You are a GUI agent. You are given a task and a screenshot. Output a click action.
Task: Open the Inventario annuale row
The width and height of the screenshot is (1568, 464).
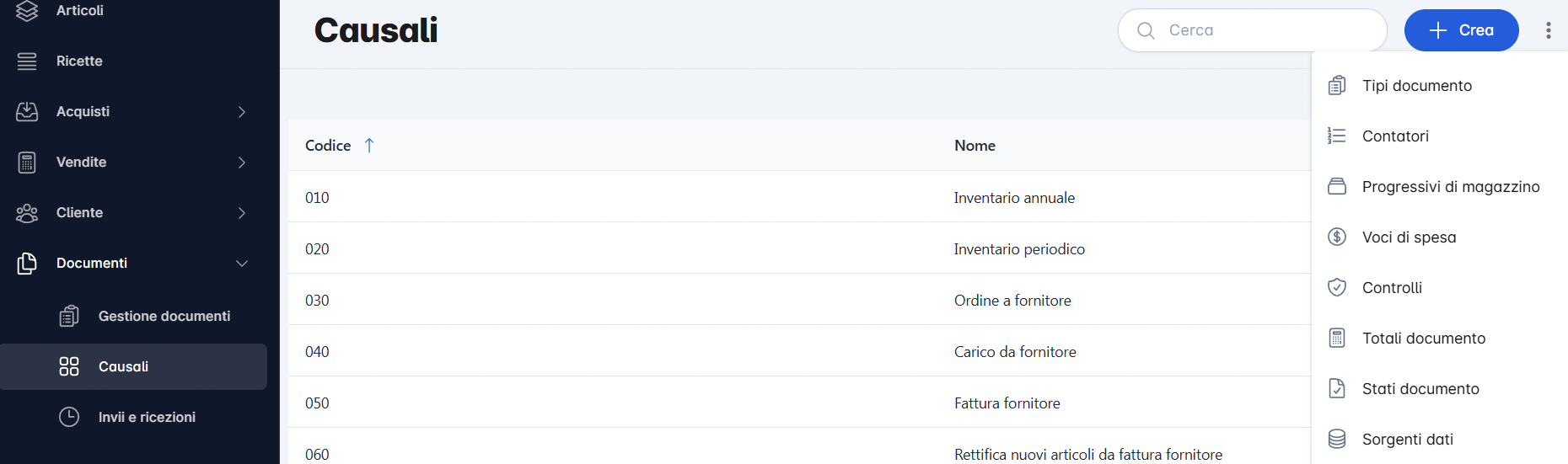click(x=799, y=197)
